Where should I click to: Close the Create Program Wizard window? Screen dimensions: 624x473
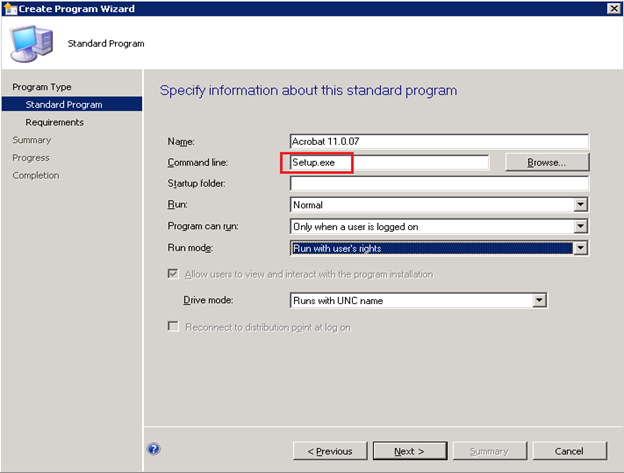(613, 8)
